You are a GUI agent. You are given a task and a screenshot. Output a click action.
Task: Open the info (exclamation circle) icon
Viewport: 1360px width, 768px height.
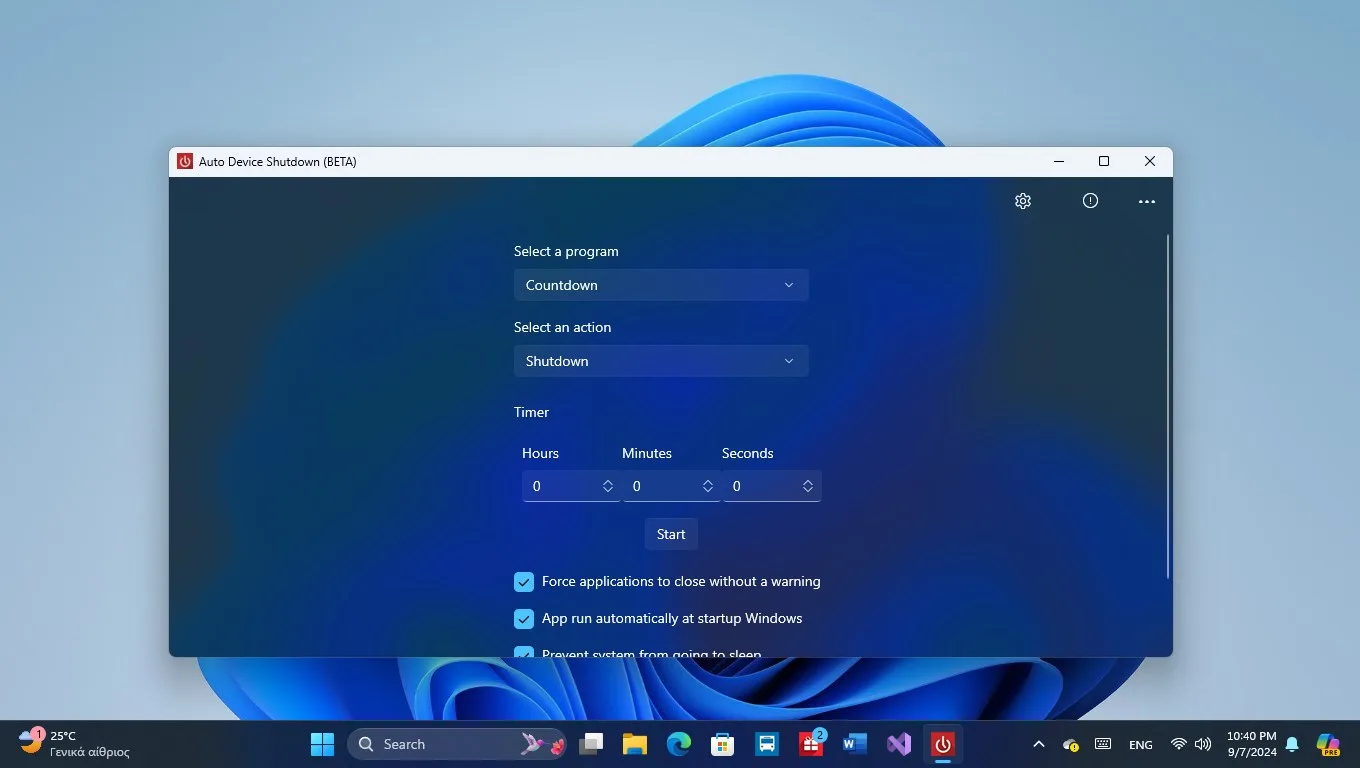point(1090,201)
